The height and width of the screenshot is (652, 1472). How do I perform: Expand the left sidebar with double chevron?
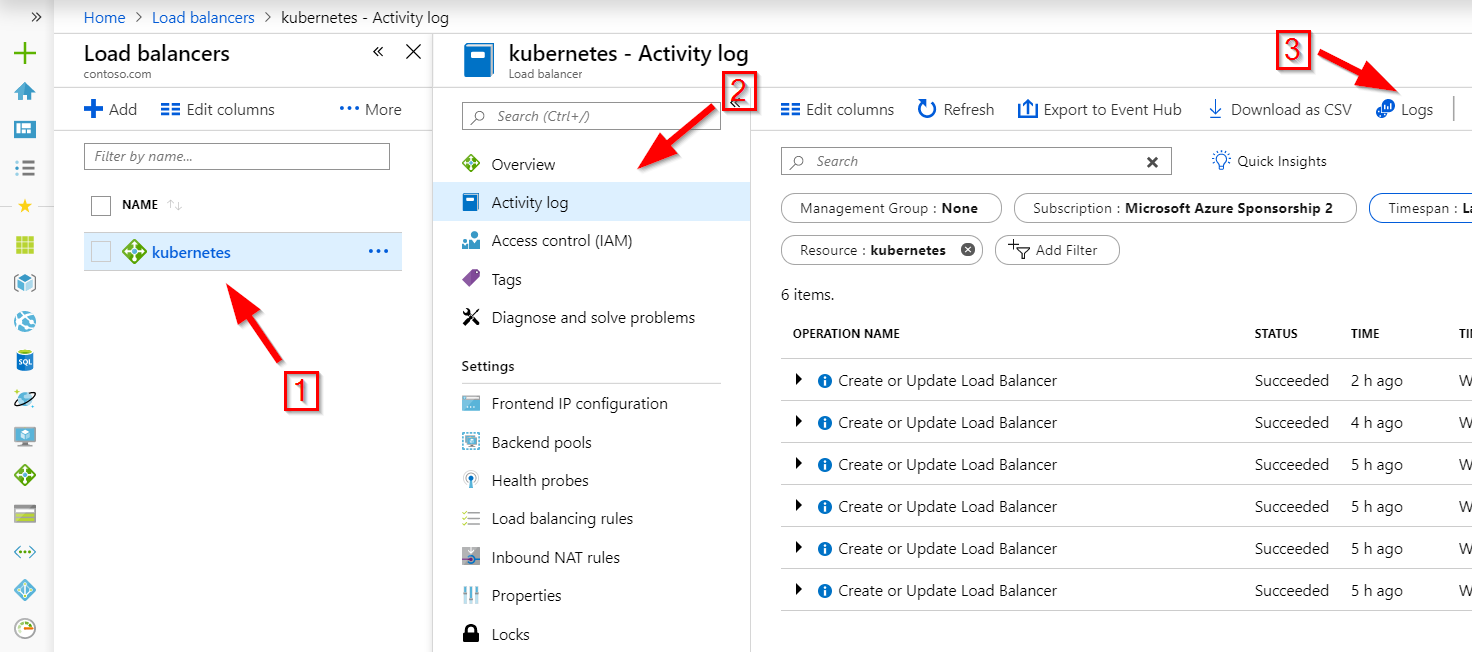tap(36, 17)
